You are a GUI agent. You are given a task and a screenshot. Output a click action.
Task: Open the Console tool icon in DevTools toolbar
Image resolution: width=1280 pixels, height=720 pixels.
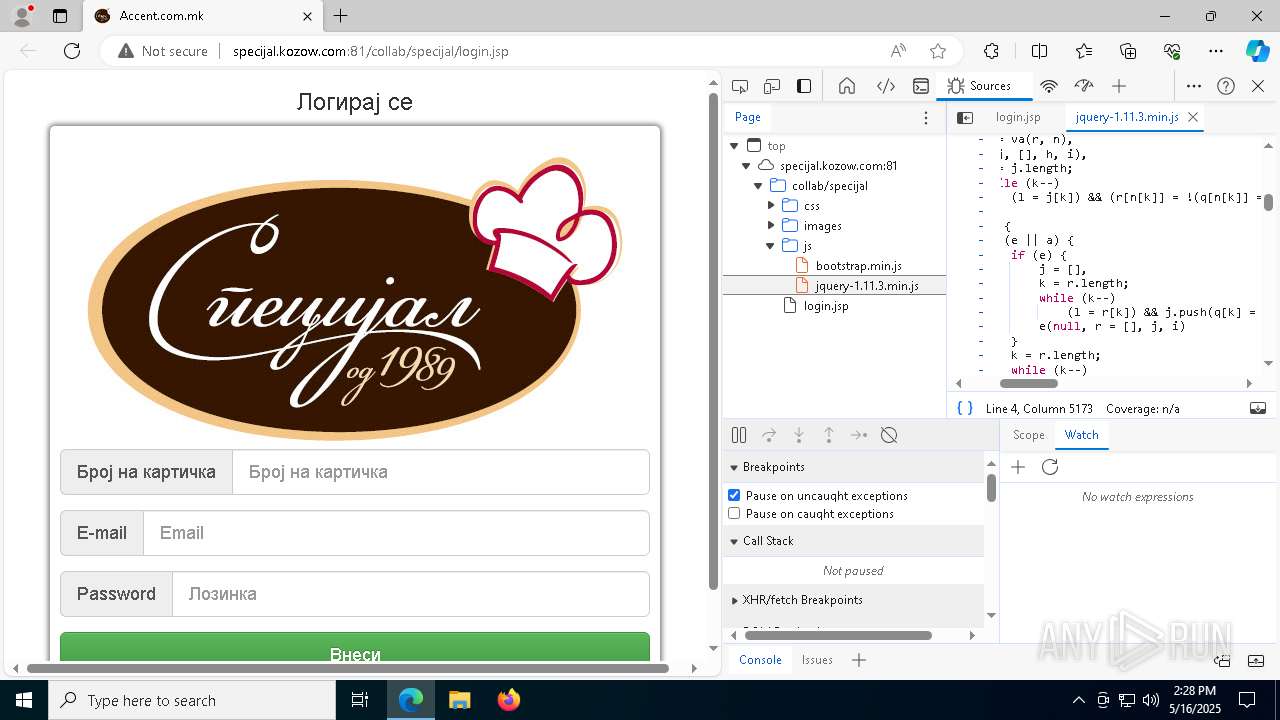click(x=921, y=86)
